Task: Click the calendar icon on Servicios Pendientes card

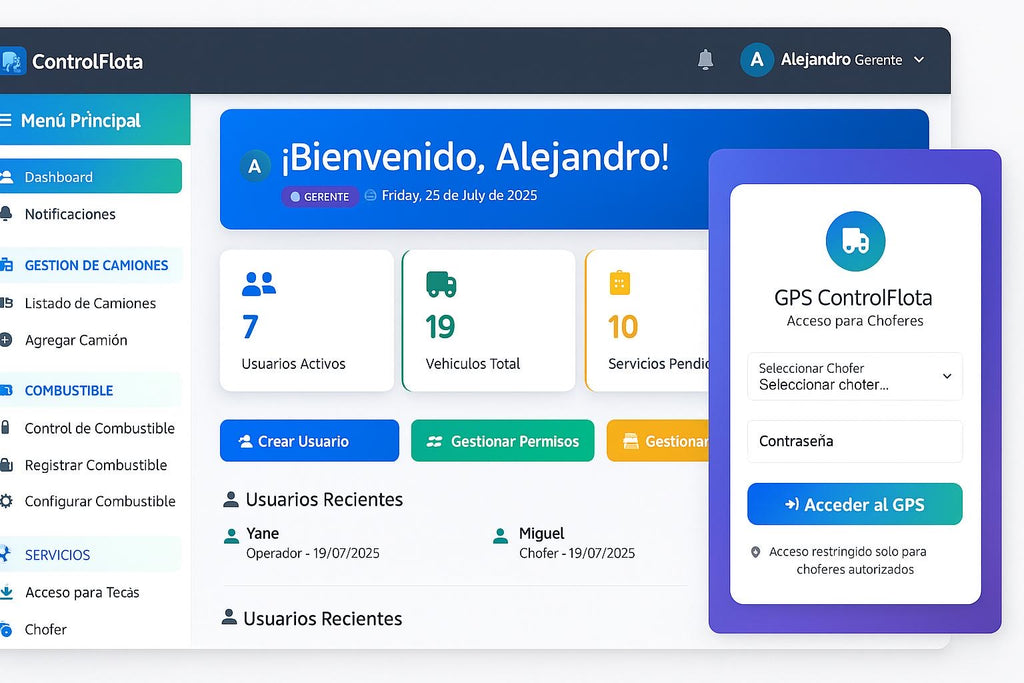Action: pos(620,284)
